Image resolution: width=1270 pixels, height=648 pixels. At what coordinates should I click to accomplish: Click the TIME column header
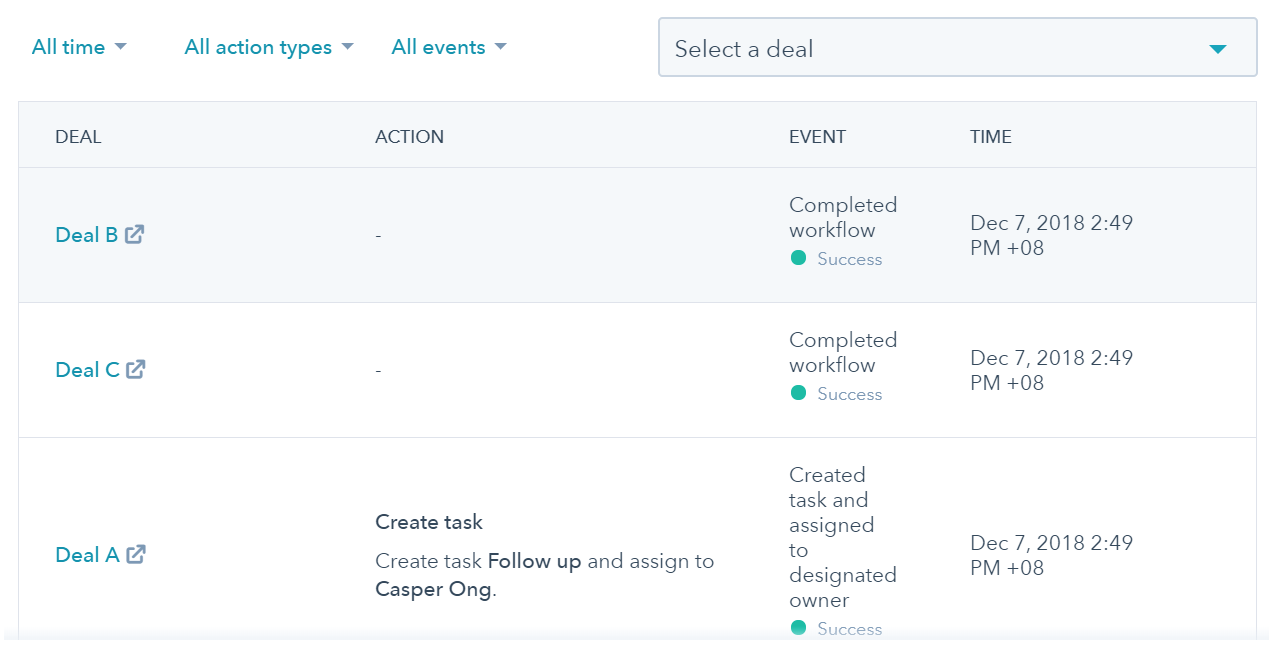(990, 137)
